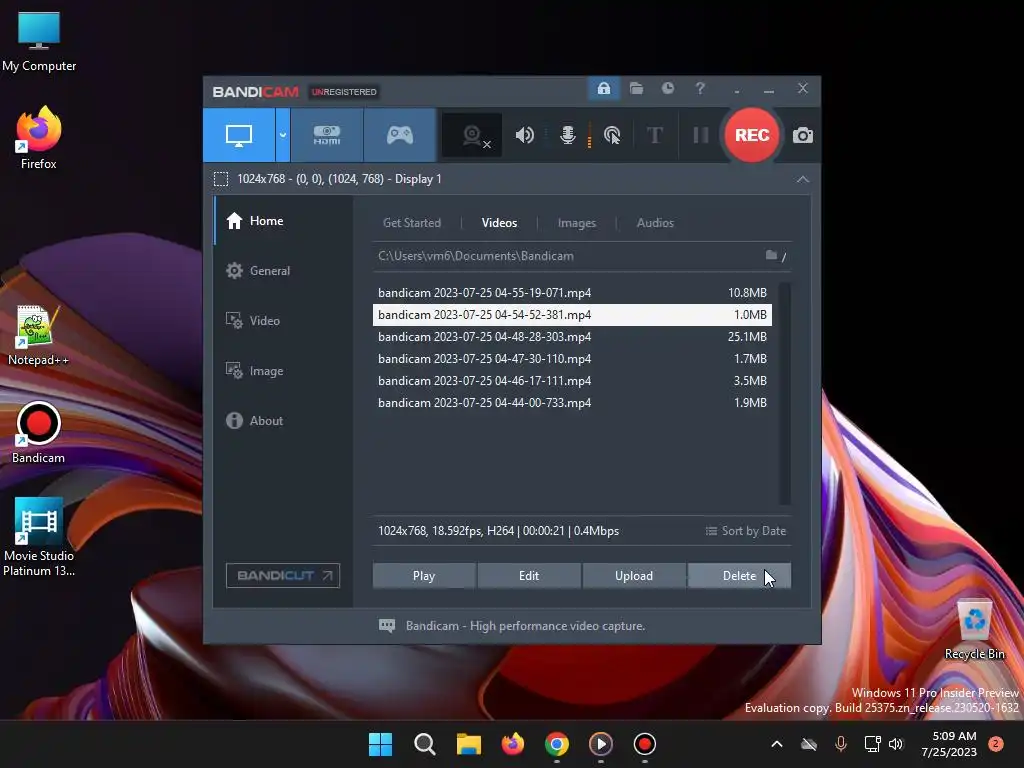The height and width of the screenshot is (768, 1024).
Task: Switch to Videos tab
Action: [499, 223]
